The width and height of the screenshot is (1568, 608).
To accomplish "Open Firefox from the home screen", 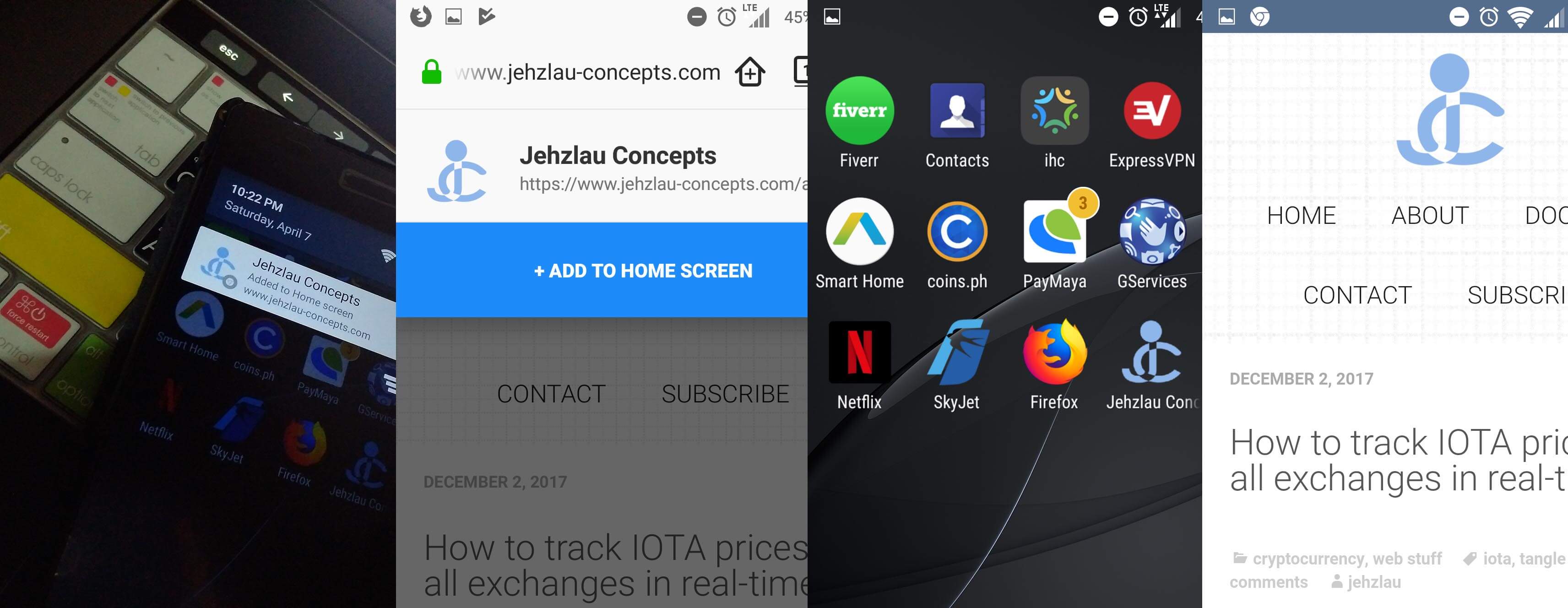I will tap(1054, 352).
